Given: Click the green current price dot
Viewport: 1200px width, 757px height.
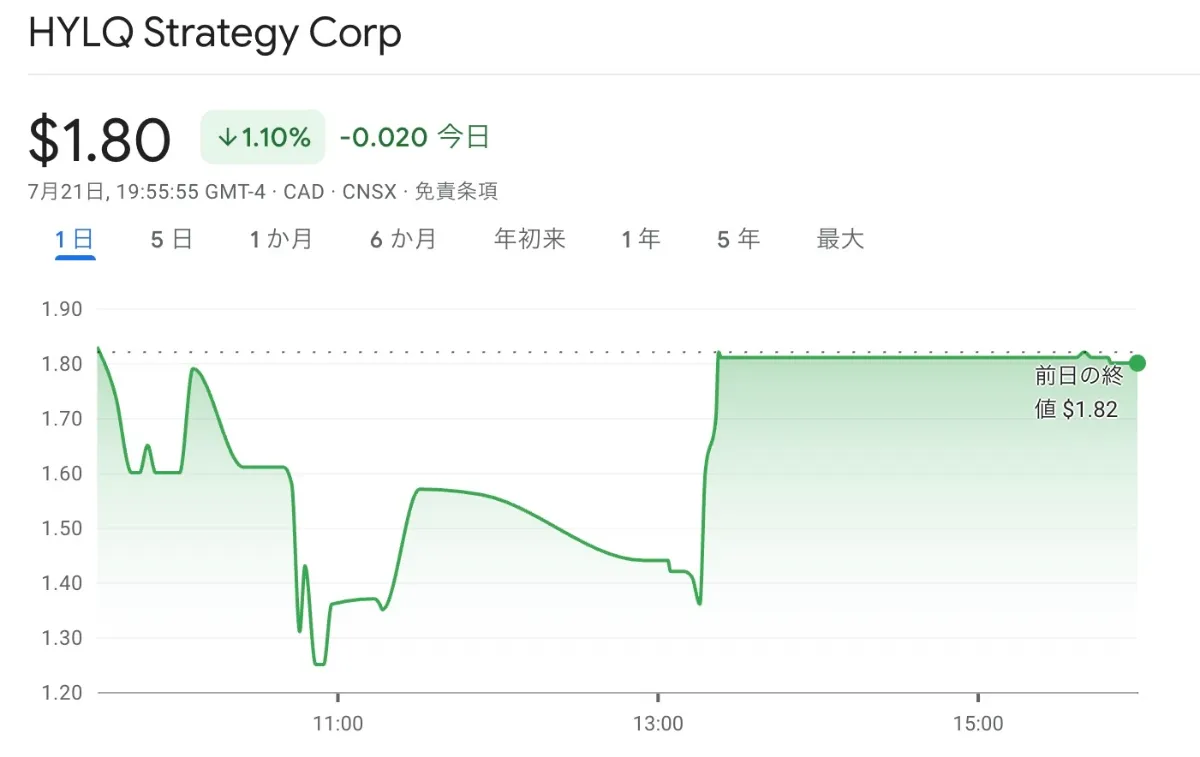Looking at the screenshot, I should 1137,363.
